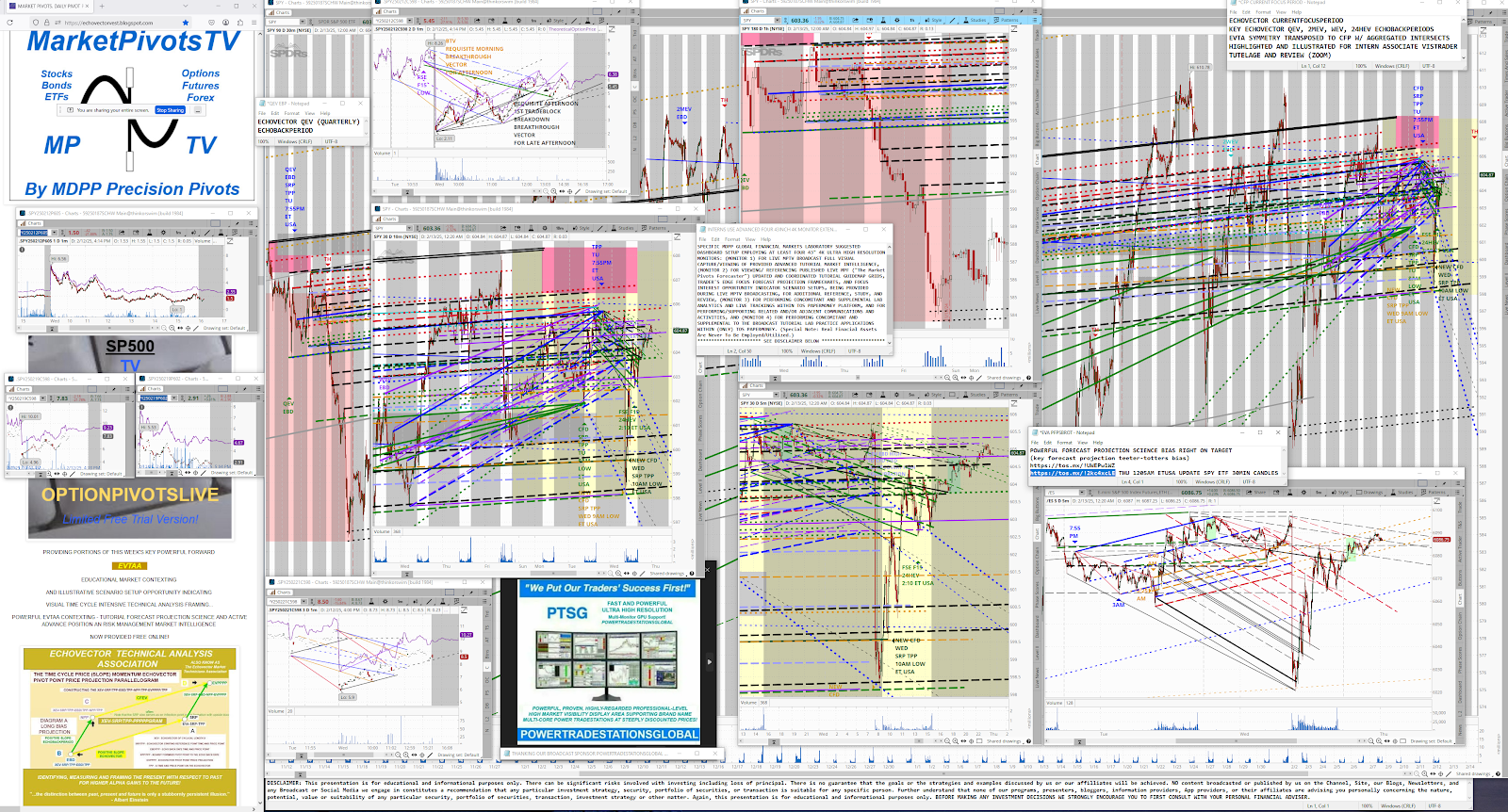
Task: Open File menu in EVA PFPSBROT Notepad
Action: 1035,443
